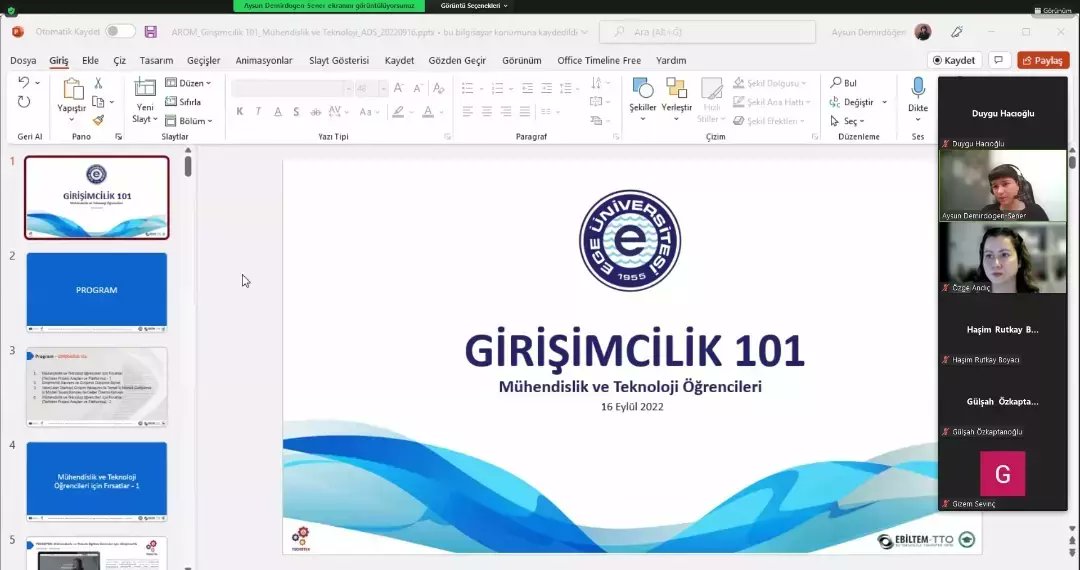Viewport: 1080px width, 570px height.
Task: Switch to the Tasarım tab
Action: click(x=156, y=61)
